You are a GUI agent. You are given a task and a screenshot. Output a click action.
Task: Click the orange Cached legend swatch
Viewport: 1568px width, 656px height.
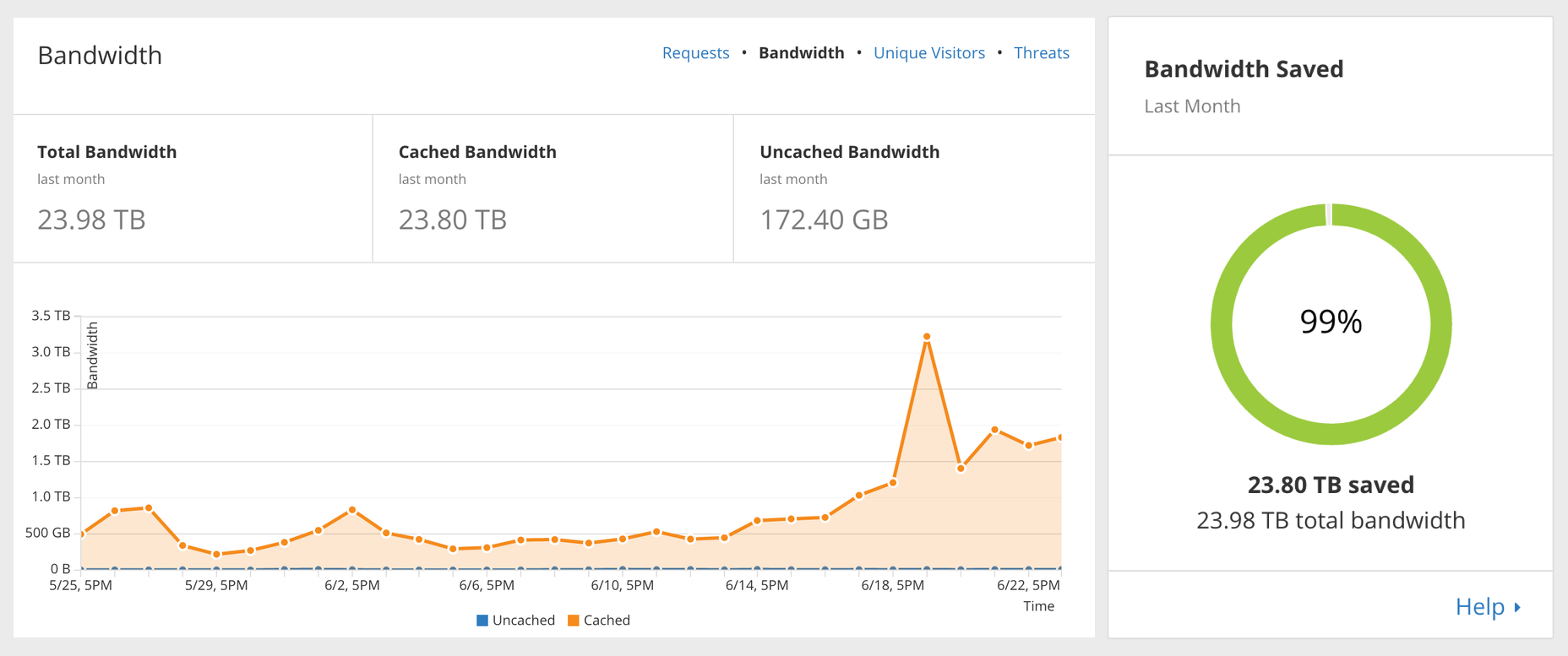click(574, 621)
